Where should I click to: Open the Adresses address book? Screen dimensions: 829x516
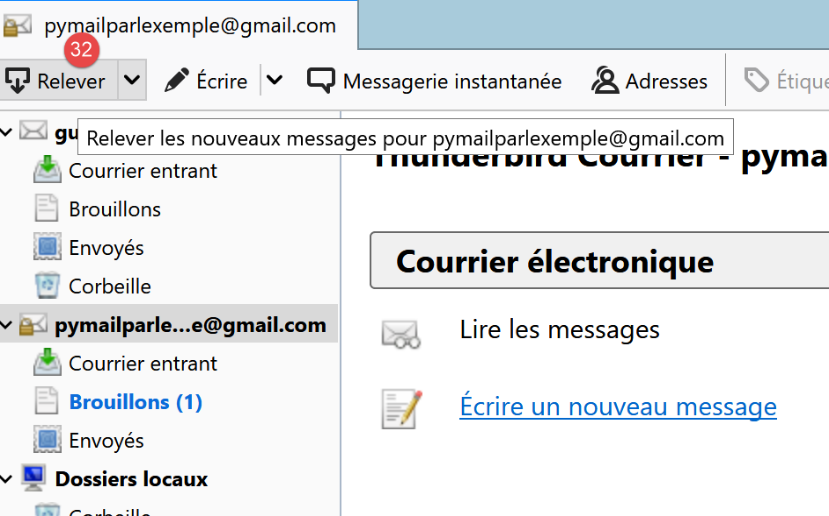coord(650,81)
